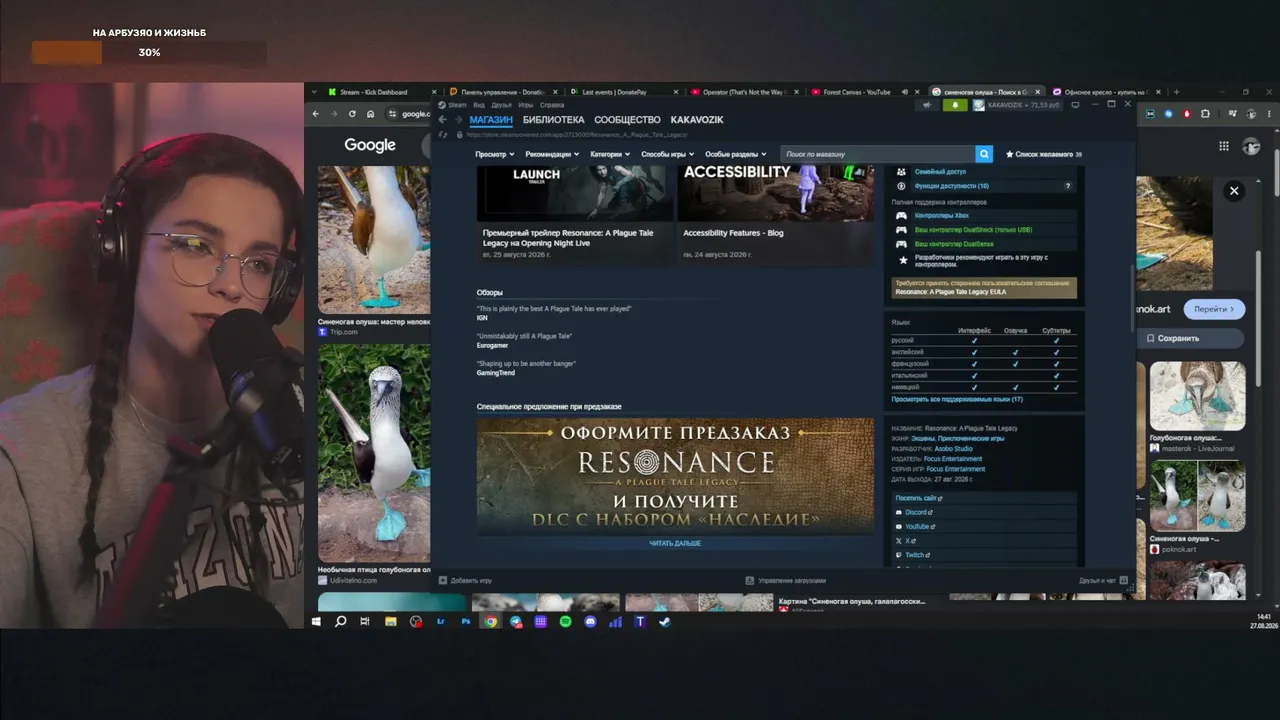Click the ЧИТАТЬ ДАЛЬШЕ link
Viewport: 1280px width, 720px height.
pos(675,543)
